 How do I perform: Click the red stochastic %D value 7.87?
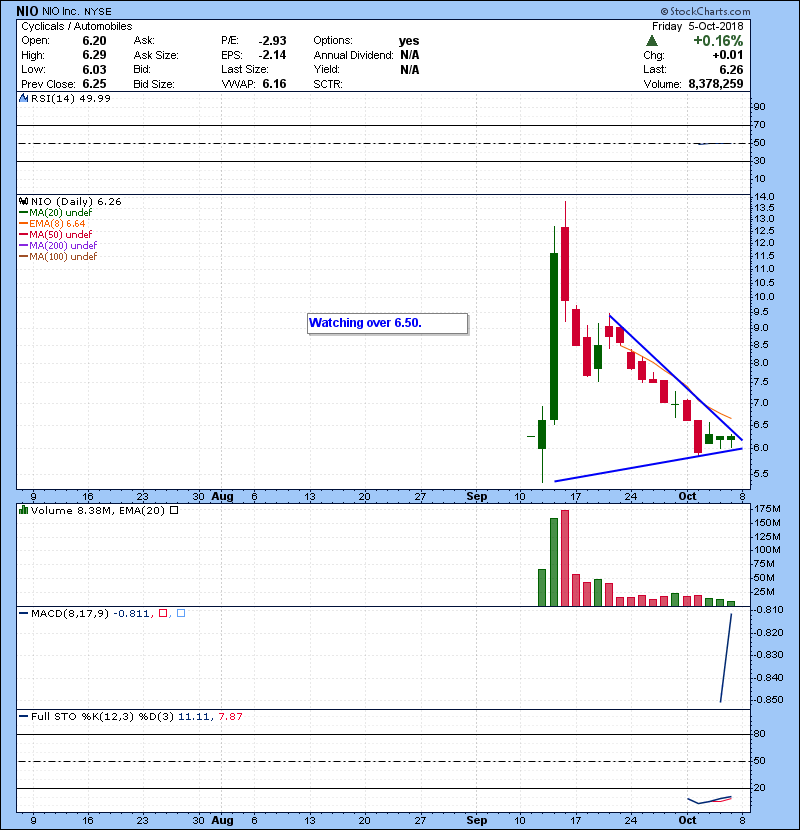point(230,717)
